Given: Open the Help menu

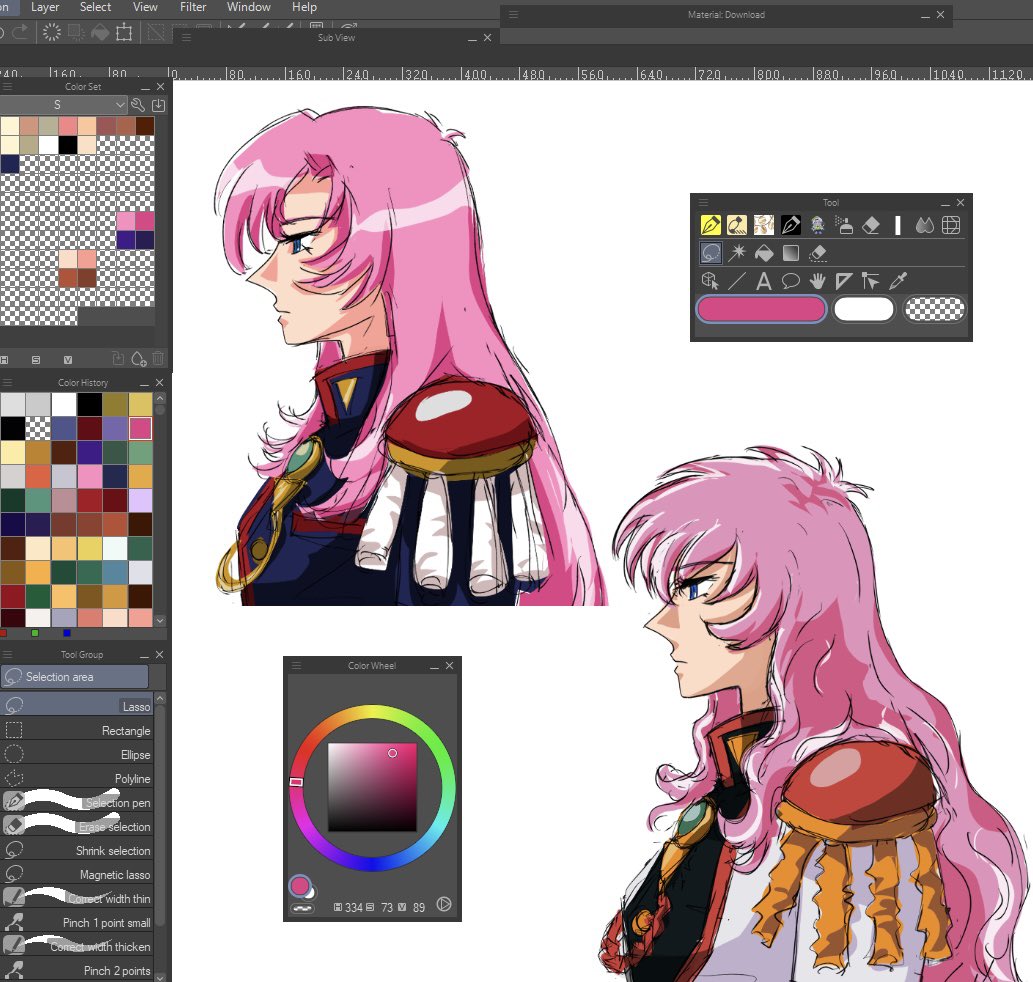Looking at the screenshot, I should [x=304, y=7].
